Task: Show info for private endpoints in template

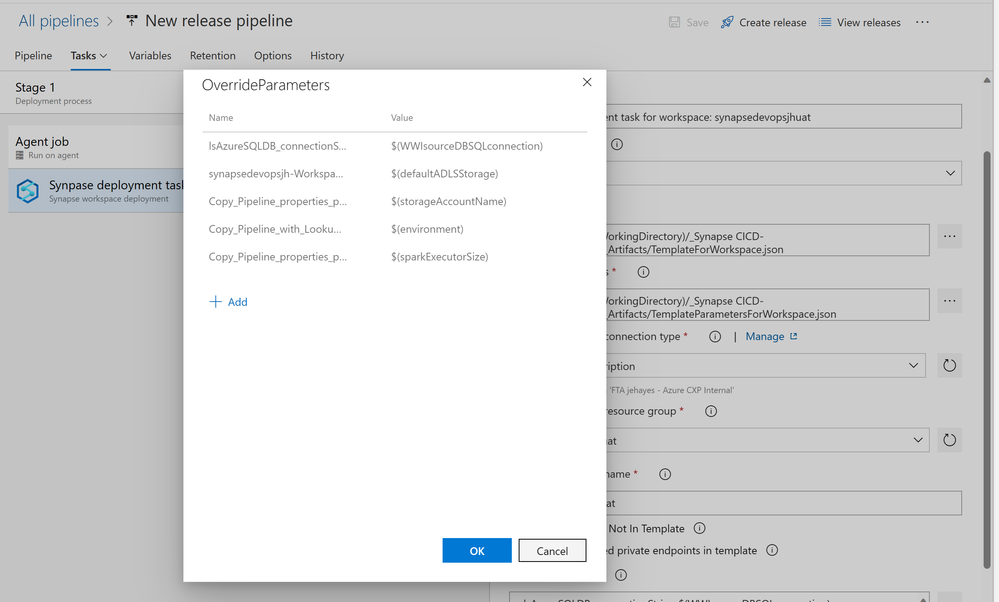Action: coord(772,550)
